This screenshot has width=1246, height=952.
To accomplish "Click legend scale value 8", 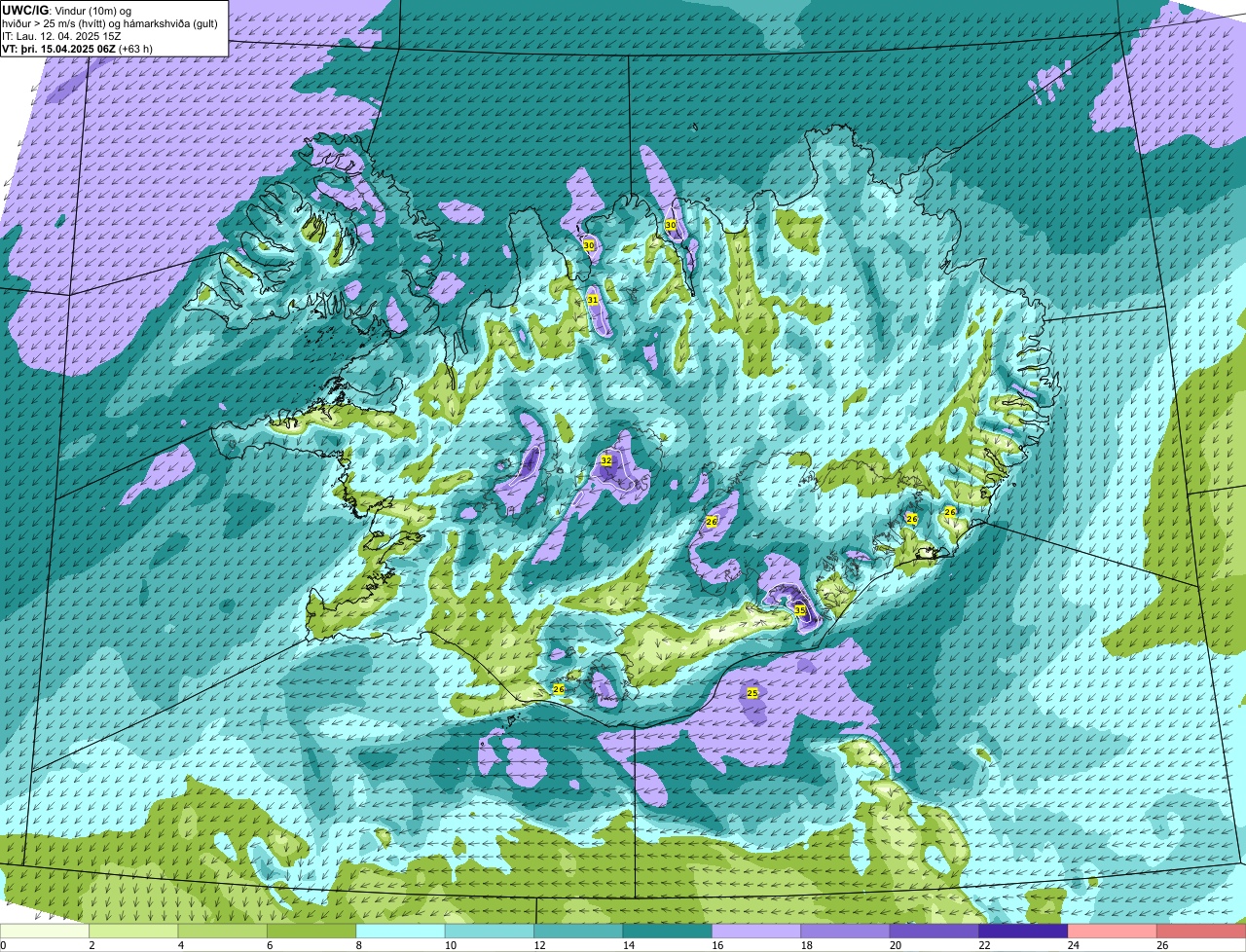I will click(x=359, y=945).
